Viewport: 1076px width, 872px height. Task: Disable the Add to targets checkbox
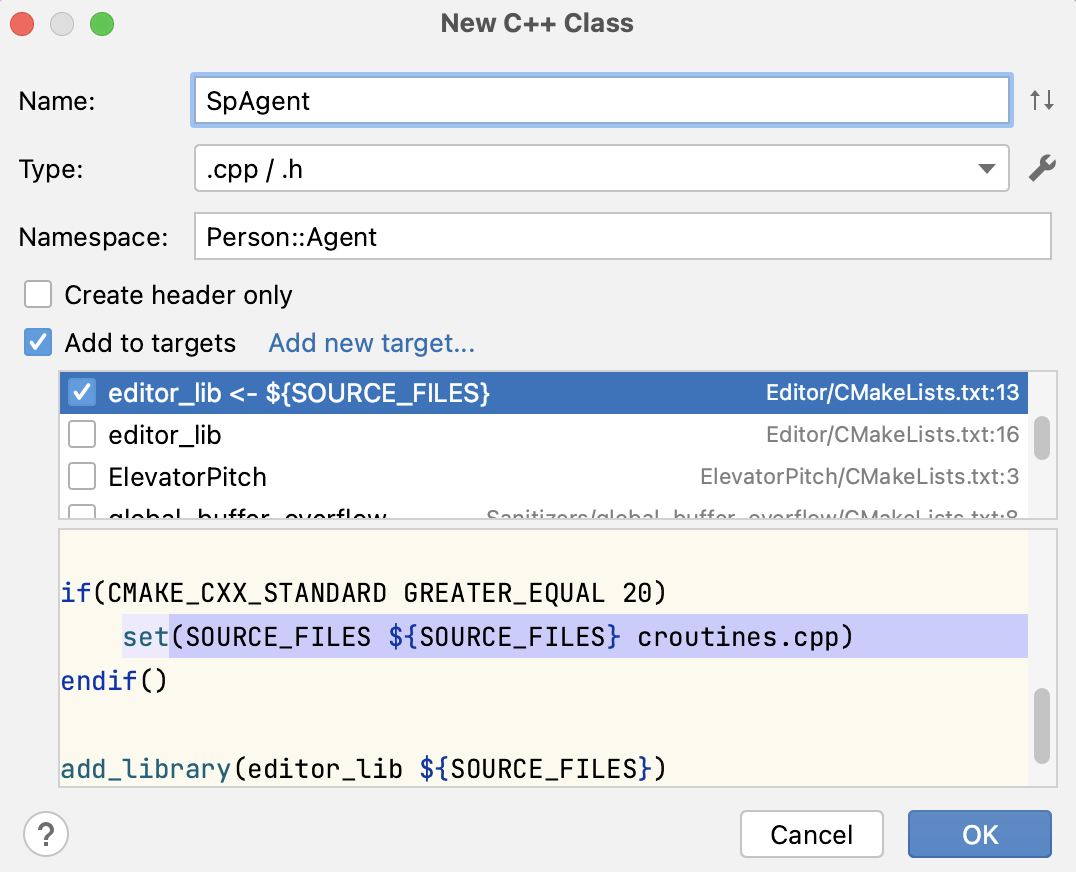pyautogui.click(x=37, y=342)
